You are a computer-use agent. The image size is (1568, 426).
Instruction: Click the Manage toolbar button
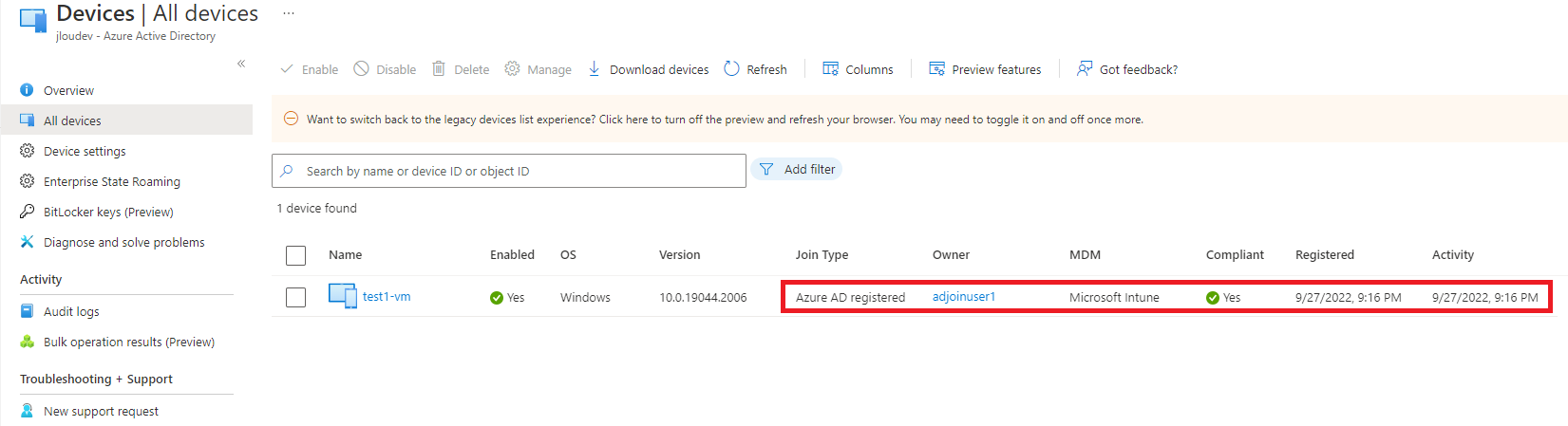[538, 69]
